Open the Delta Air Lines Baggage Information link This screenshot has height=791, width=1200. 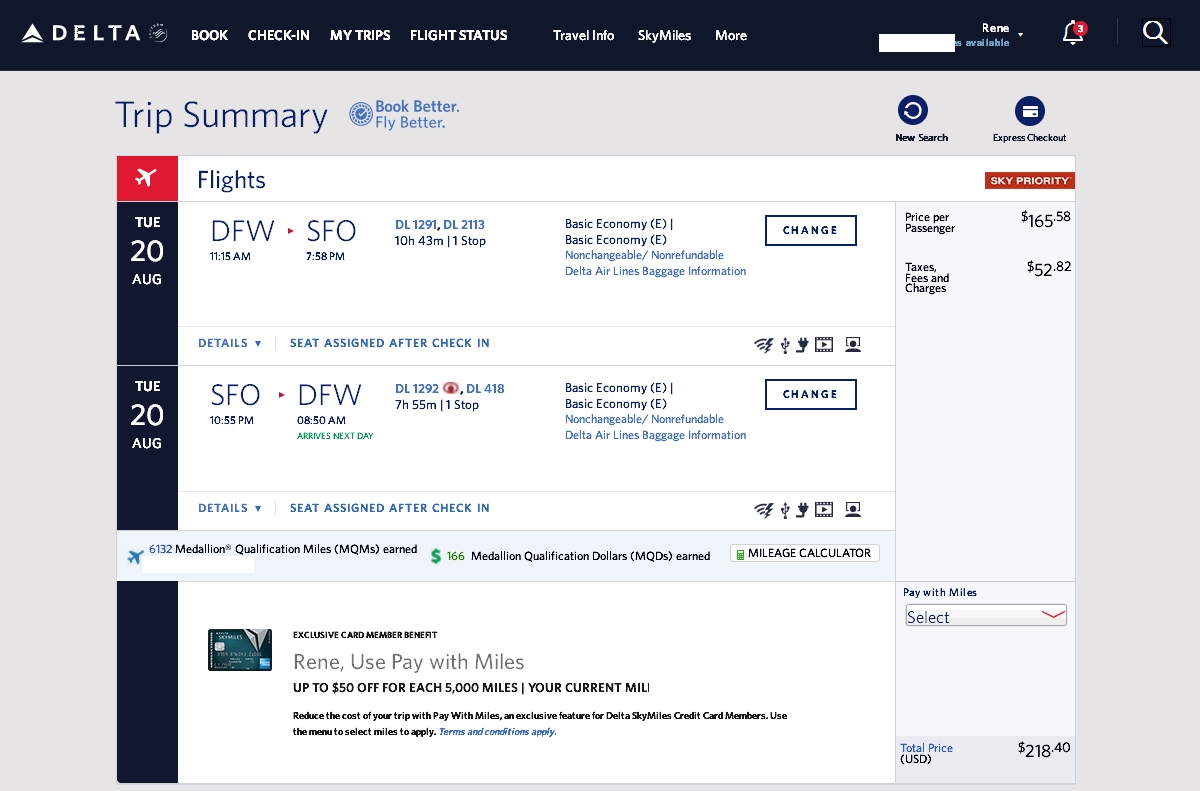click(655, 270)
